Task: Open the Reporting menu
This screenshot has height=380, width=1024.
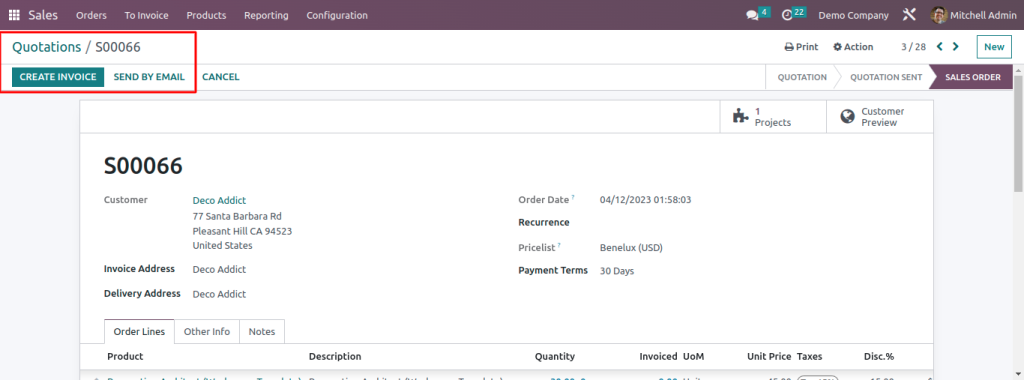Action: point(266,15)
